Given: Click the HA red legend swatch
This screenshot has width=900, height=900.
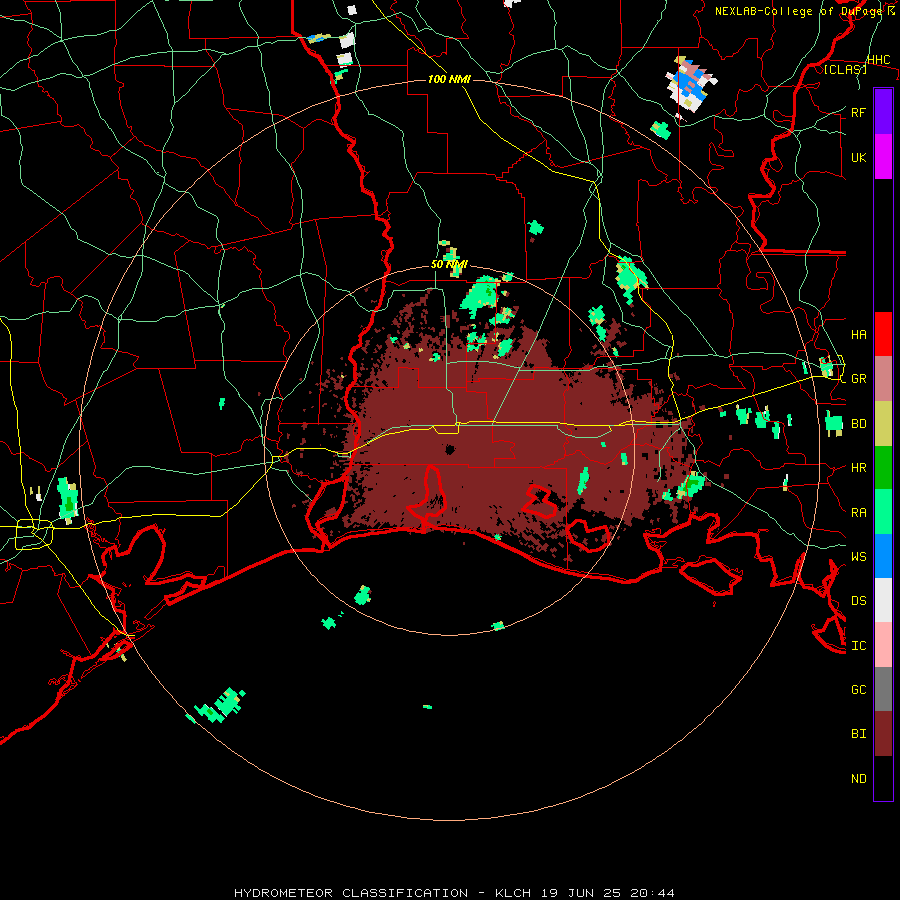Looking at the screenshot, I should point(883,334).
